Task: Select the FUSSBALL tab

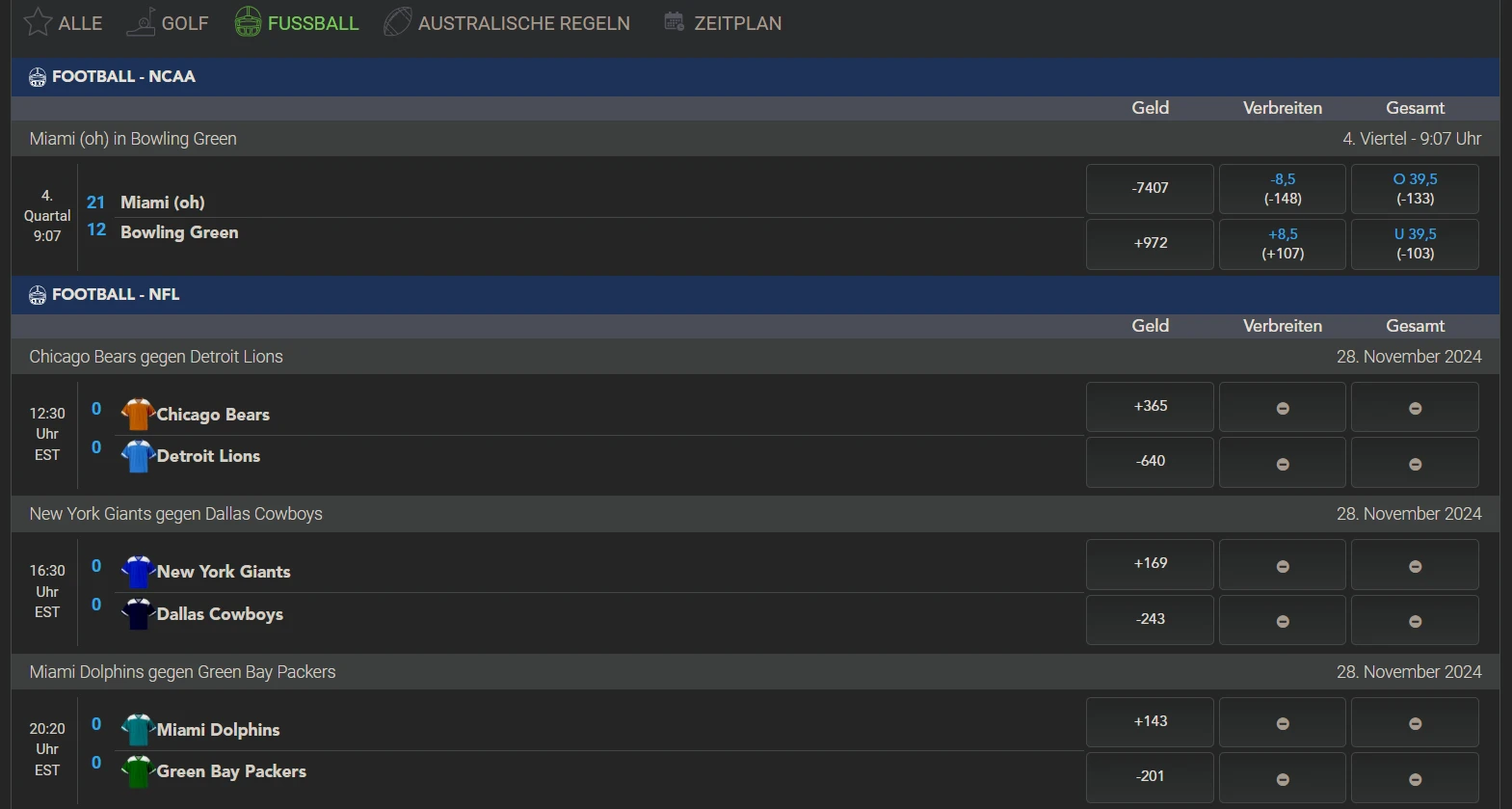Action: click(x=297, y=22)
